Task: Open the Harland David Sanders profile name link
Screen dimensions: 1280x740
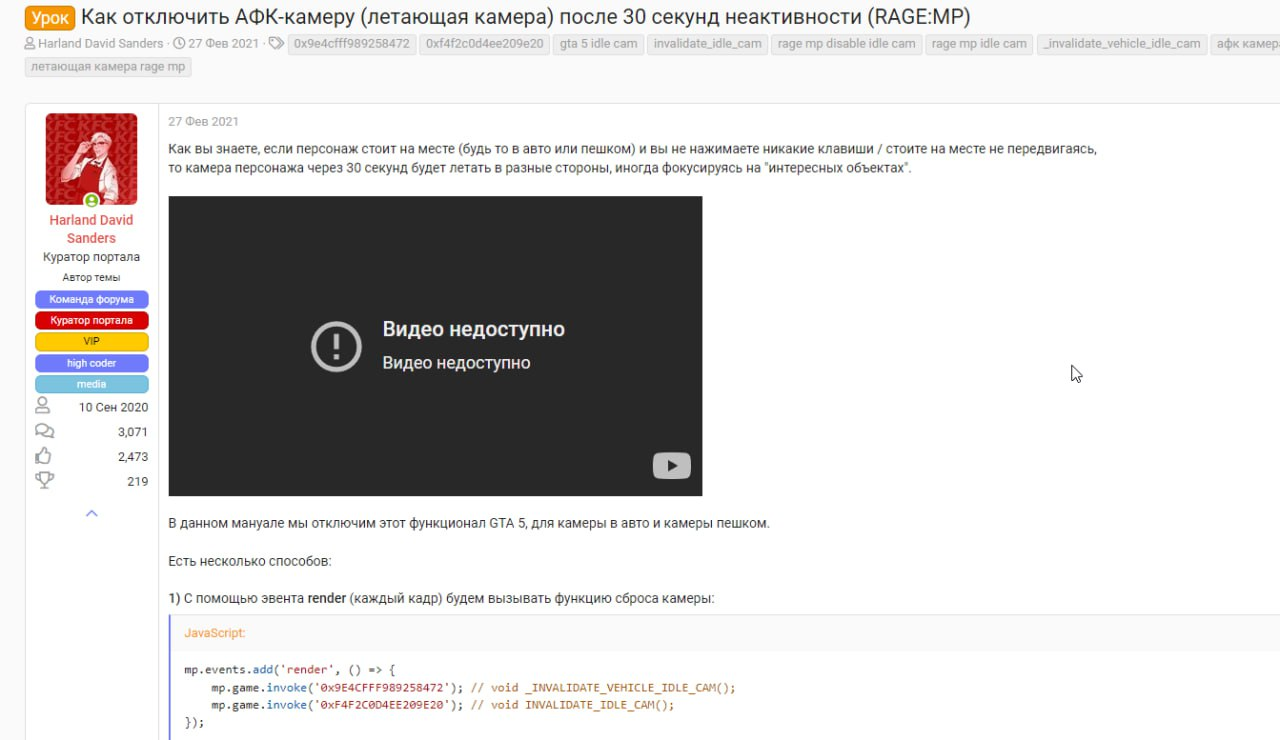Action: (92, 229)
